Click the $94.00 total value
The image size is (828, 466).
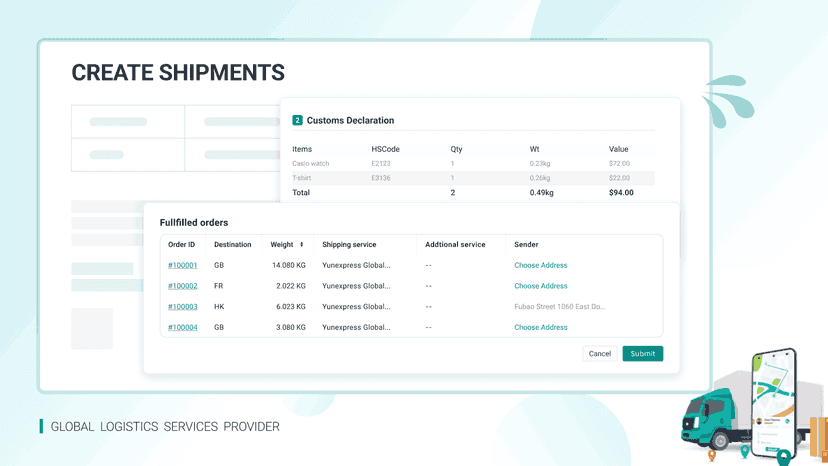point(621,193)
